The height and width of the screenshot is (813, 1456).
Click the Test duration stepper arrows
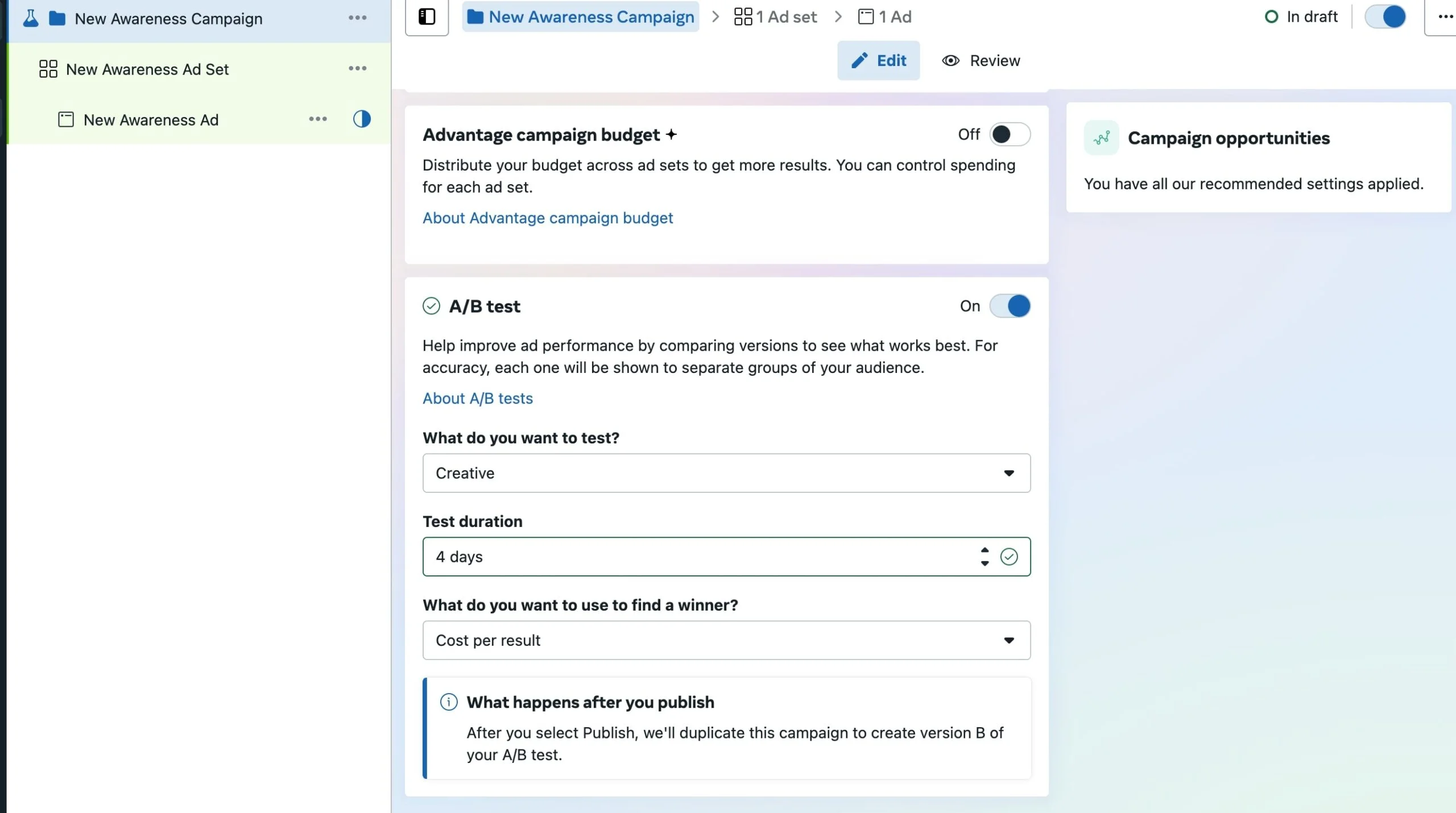pos(985,557)
